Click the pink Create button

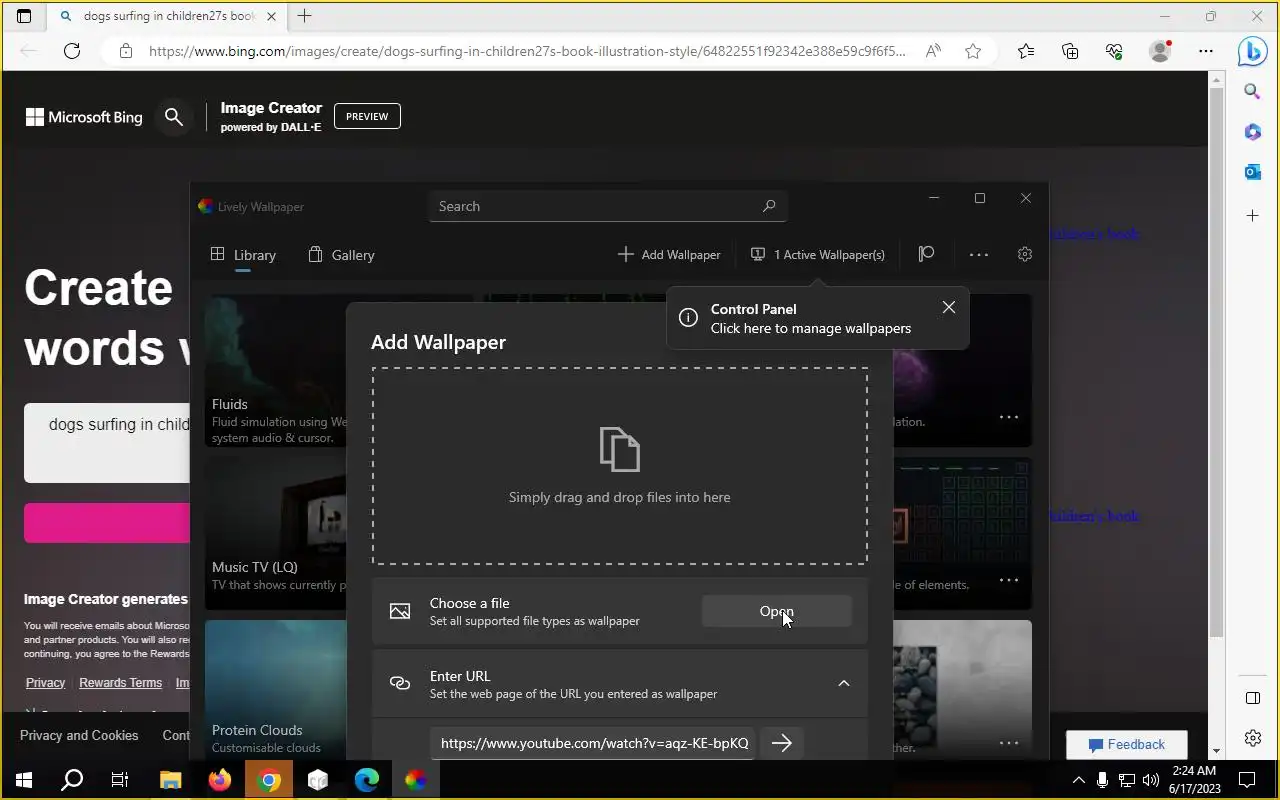click(x=107, y=523)
